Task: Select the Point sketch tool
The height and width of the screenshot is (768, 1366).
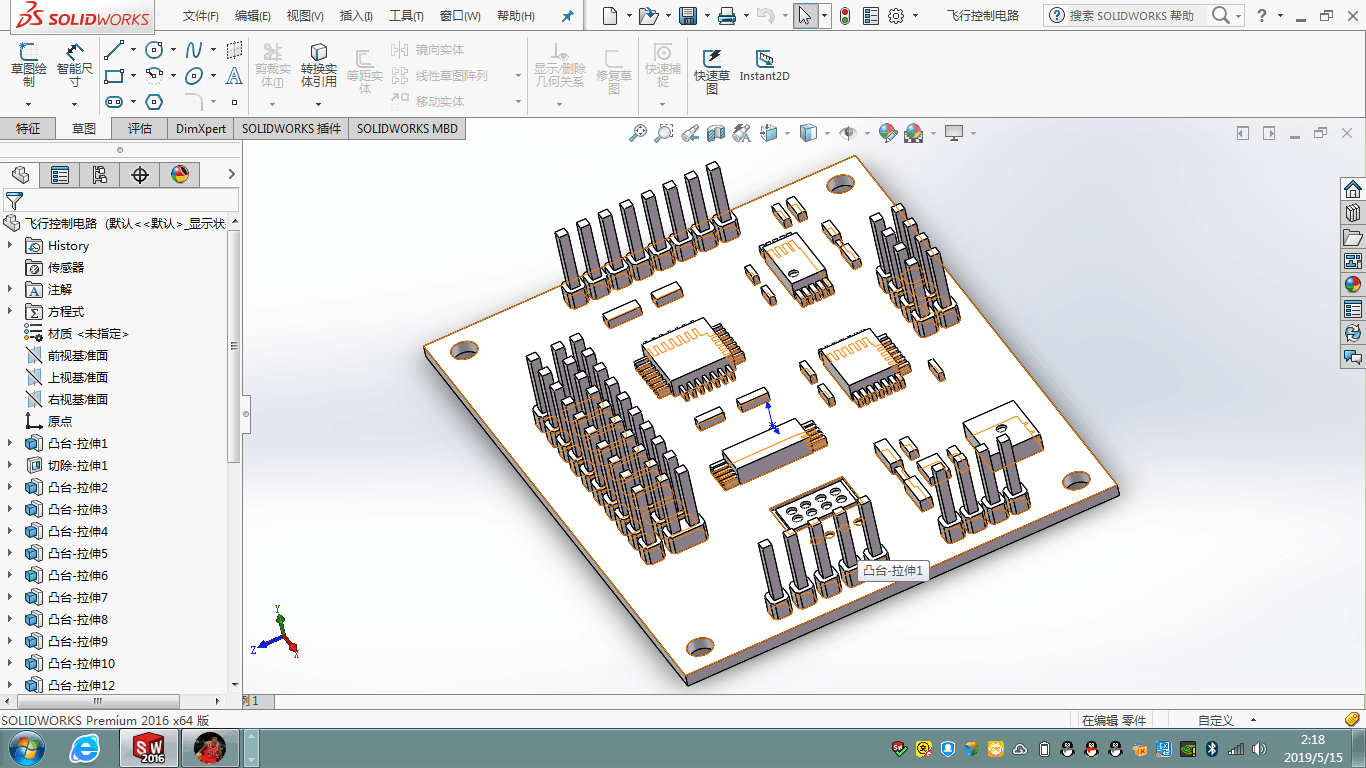Action: 234,102
